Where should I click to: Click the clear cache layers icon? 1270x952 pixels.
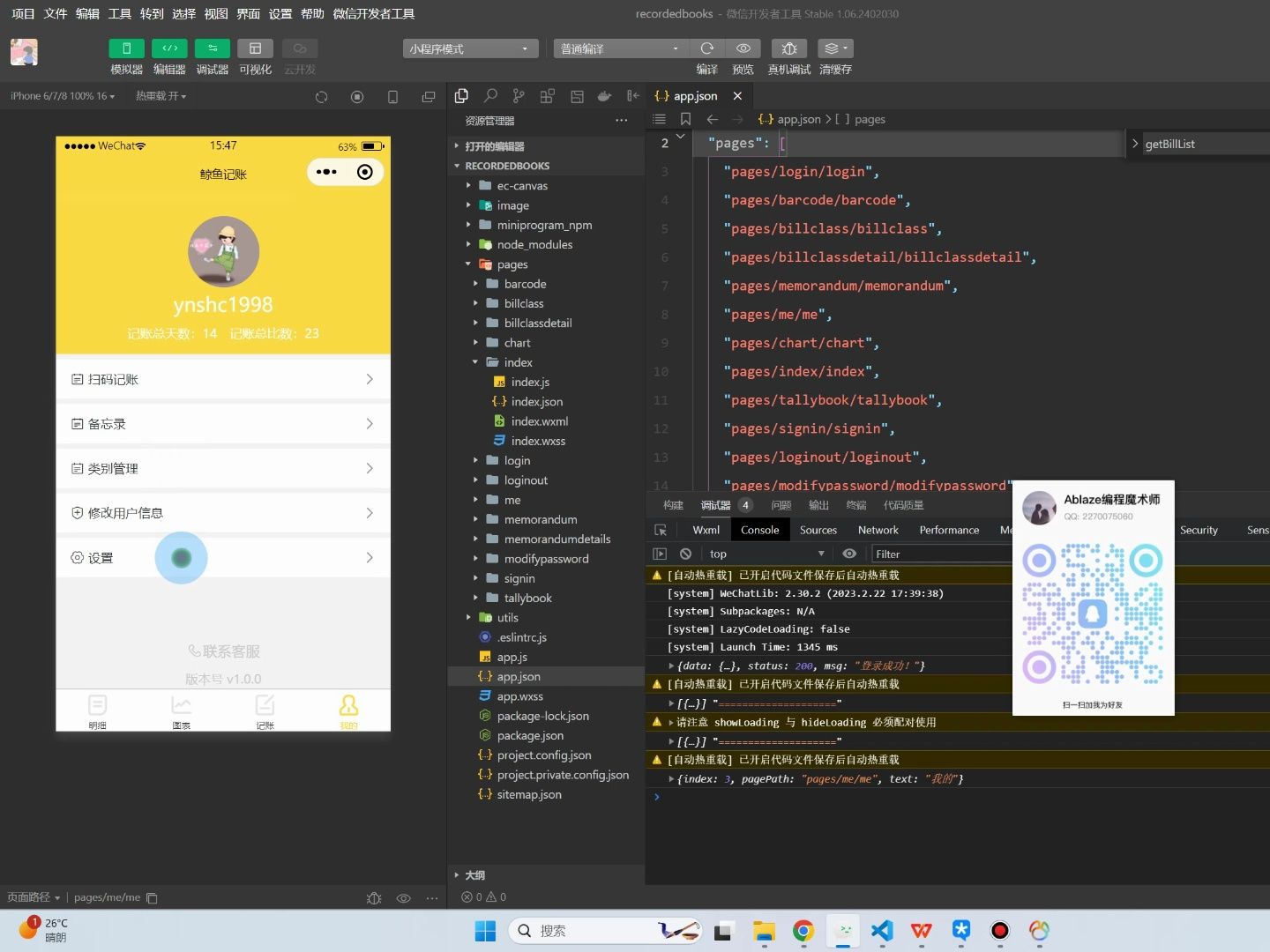pos(835,48)
